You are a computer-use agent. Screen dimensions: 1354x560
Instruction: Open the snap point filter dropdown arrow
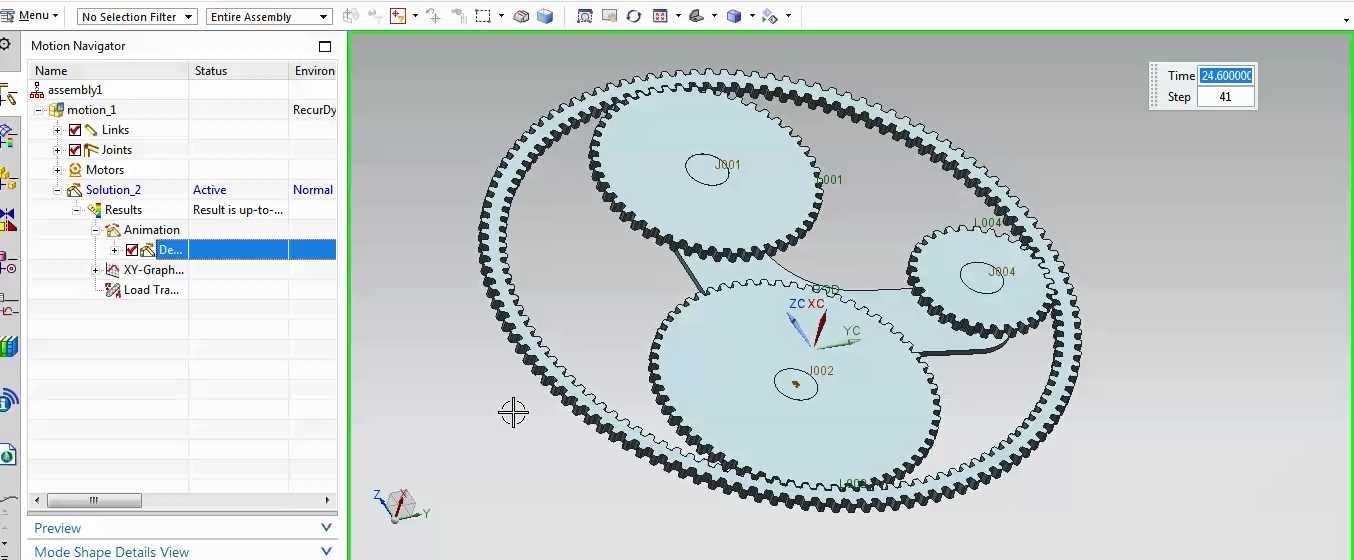point(415,16)
